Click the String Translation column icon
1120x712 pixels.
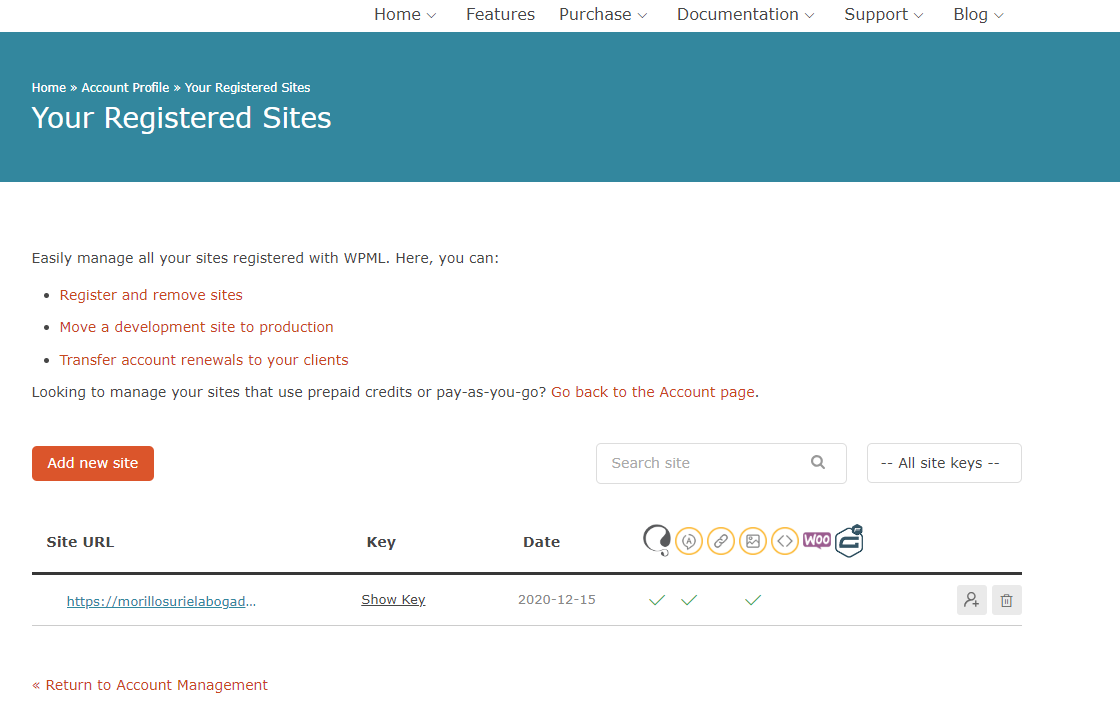[x=688, y=541]
